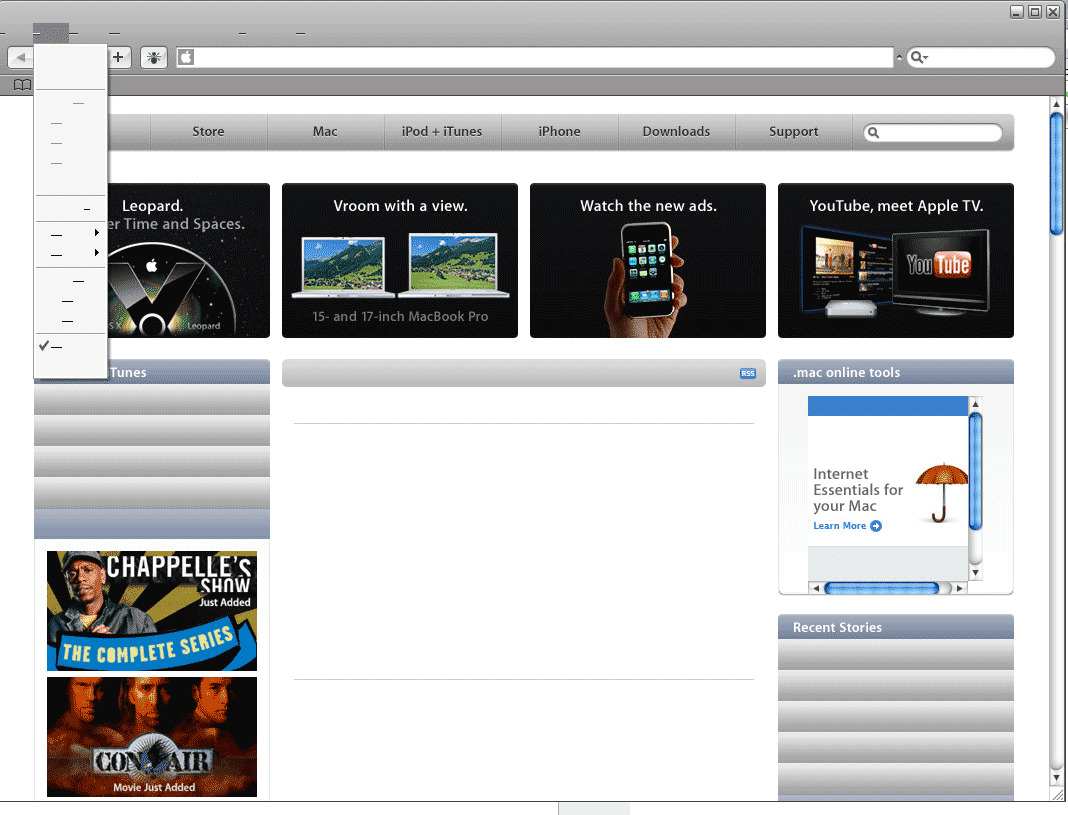Click the .mac online tools header
Image resolution: width=1068 pixels, height=815 pixels.
[x=896, y=372]
